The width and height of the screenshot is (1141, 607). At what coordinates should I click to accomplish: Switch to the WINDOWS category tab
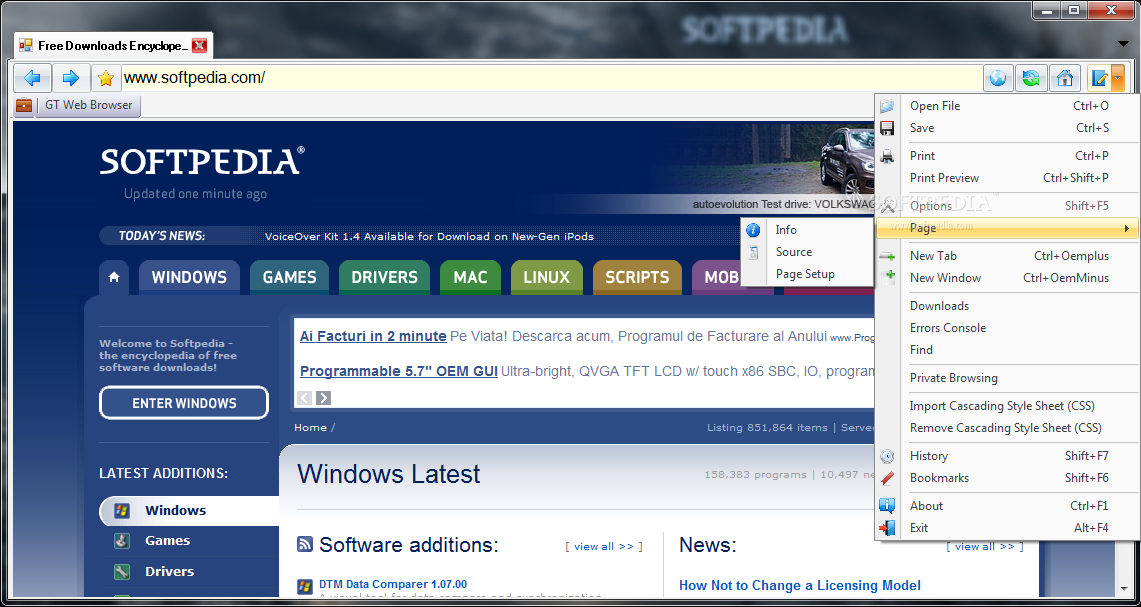(189, 277)
